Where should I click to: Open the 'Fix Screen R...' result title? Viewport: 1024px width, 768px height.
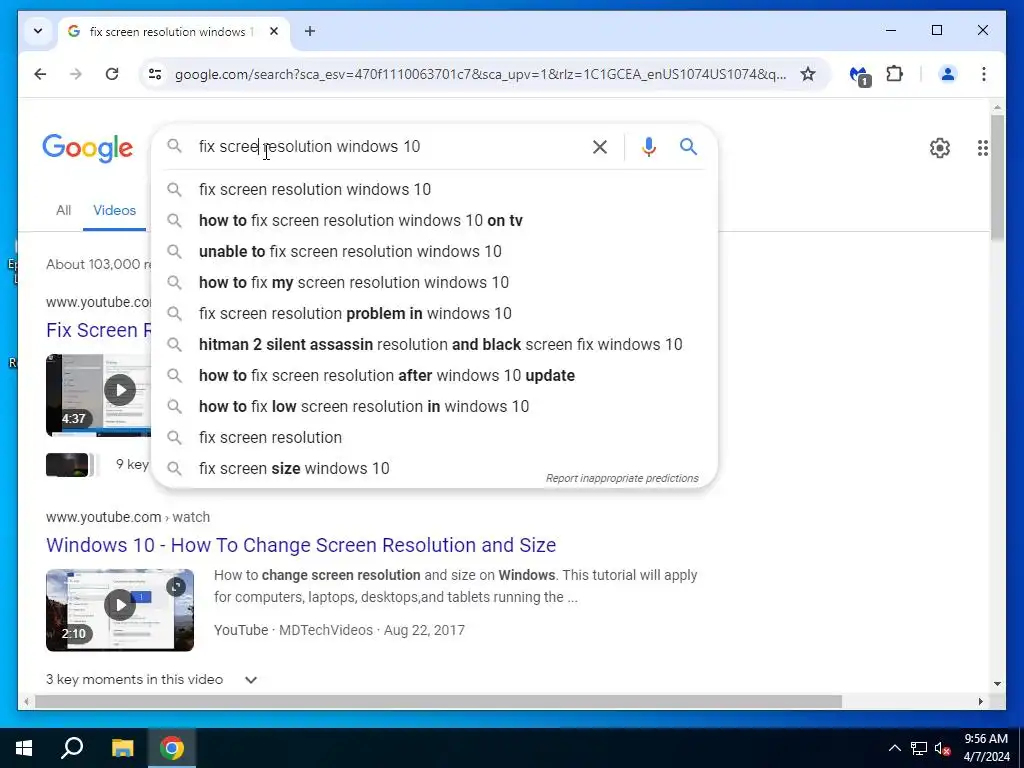point(99,330)
